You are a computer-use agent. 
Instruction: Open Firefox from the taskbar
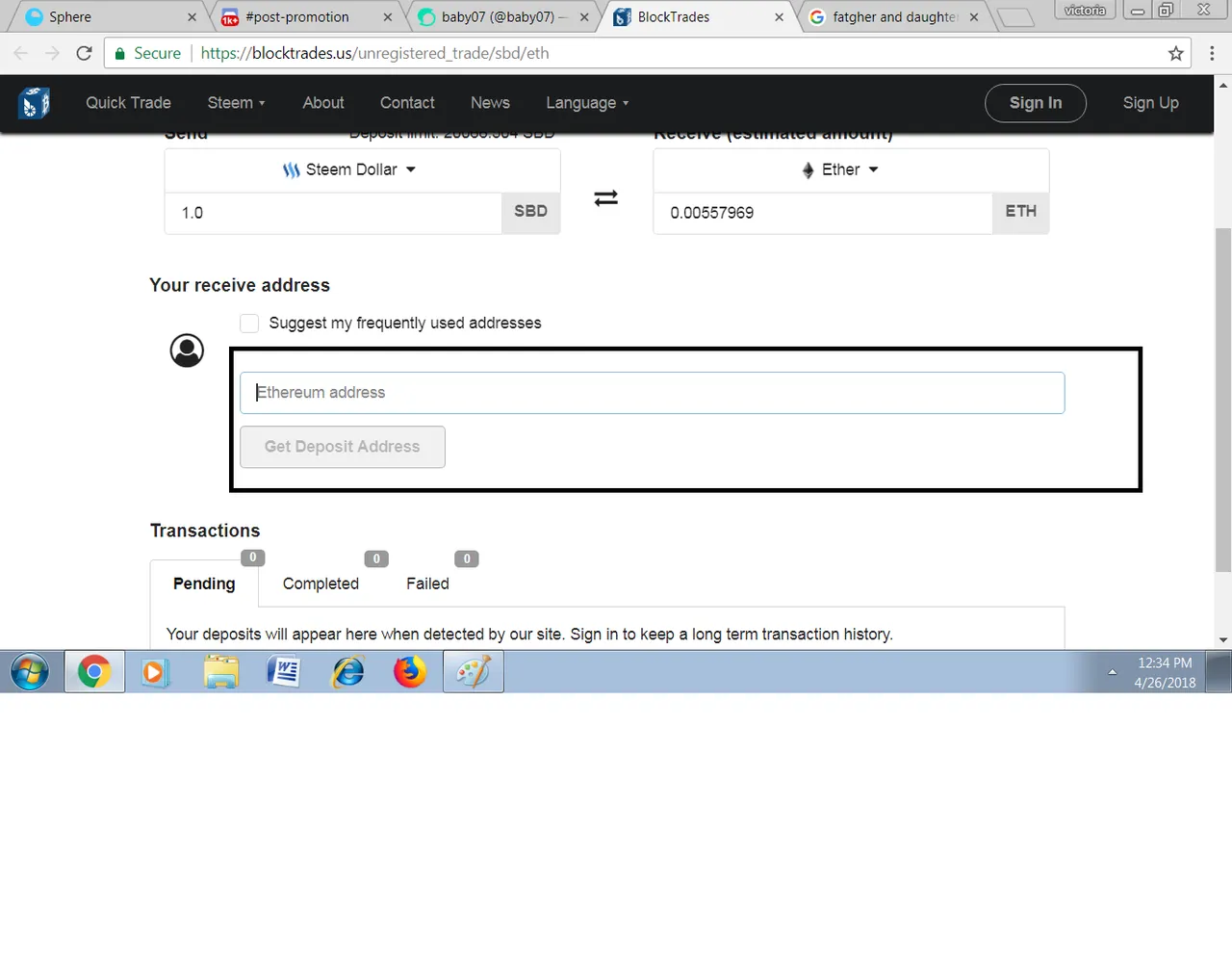(x=410, y=671)
